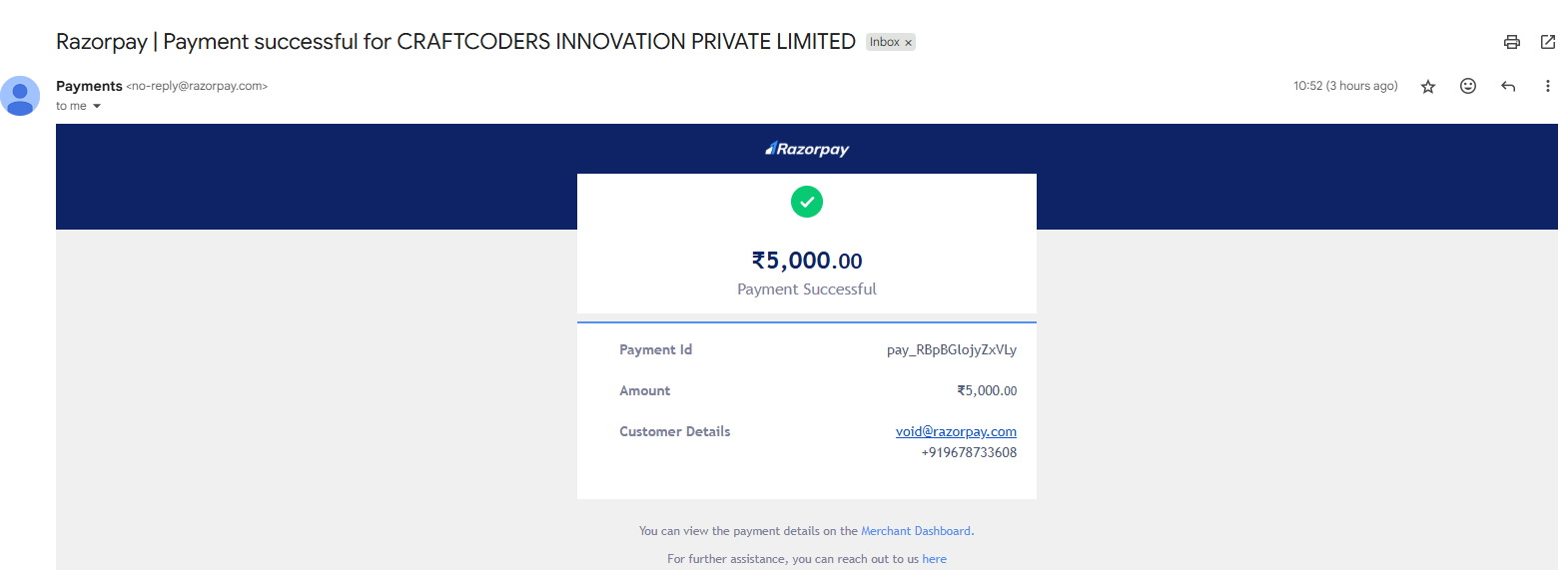Expand the 'to me' recipient details
The width and height of the screenshot is (1568, 570).
(97, 107)
